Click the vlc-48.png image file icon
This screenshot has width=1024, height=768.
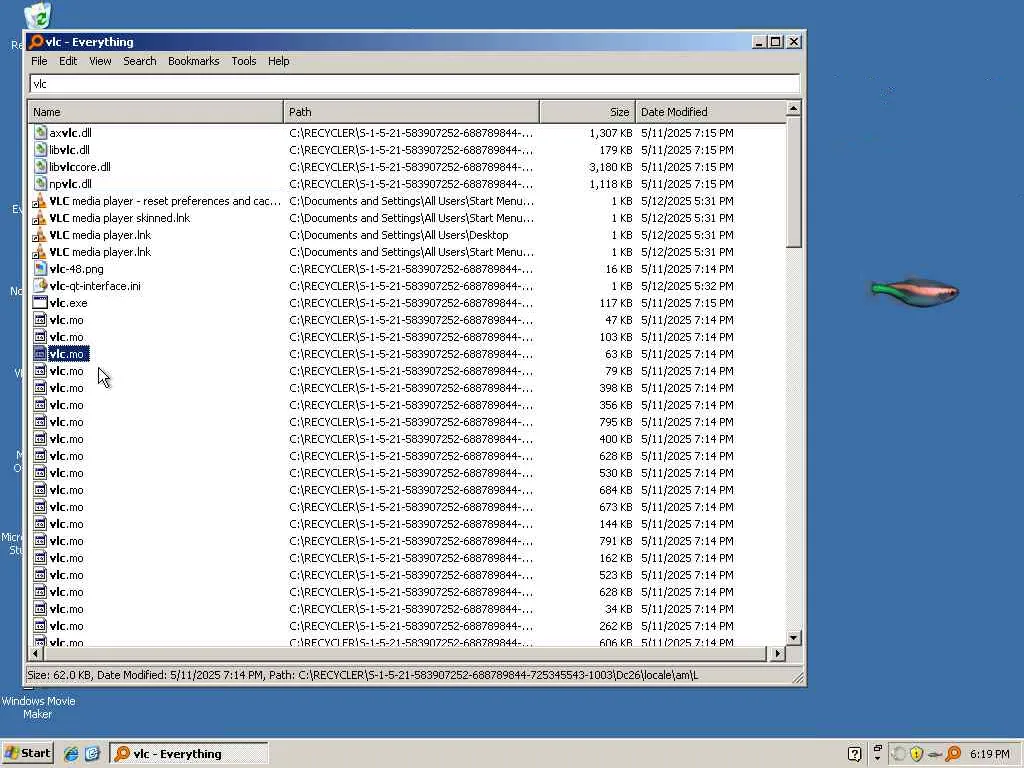pyautogui.click(x=40, y=268)
